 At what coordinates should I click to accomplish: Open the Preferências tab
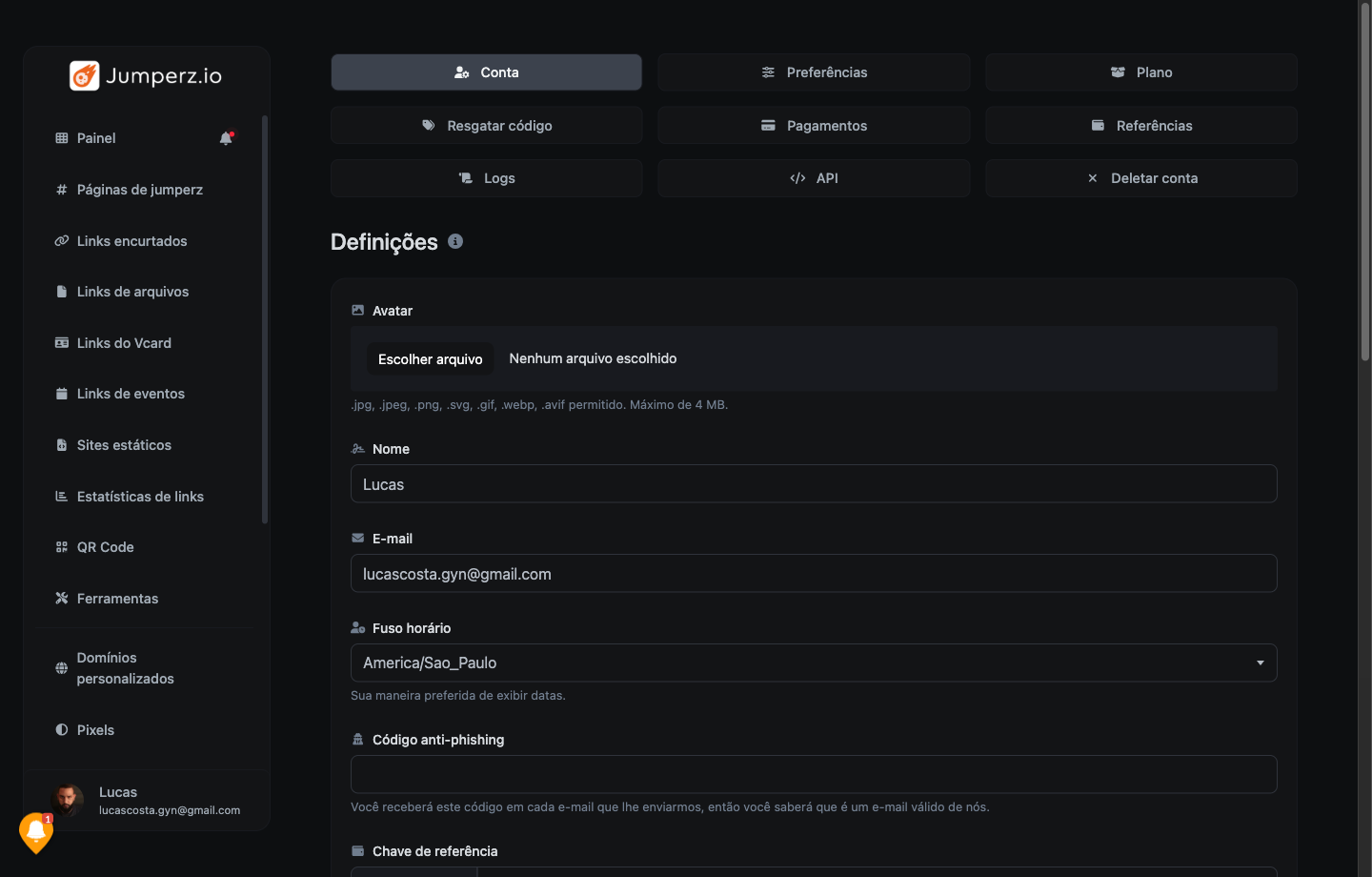click(x=814, y=72)
